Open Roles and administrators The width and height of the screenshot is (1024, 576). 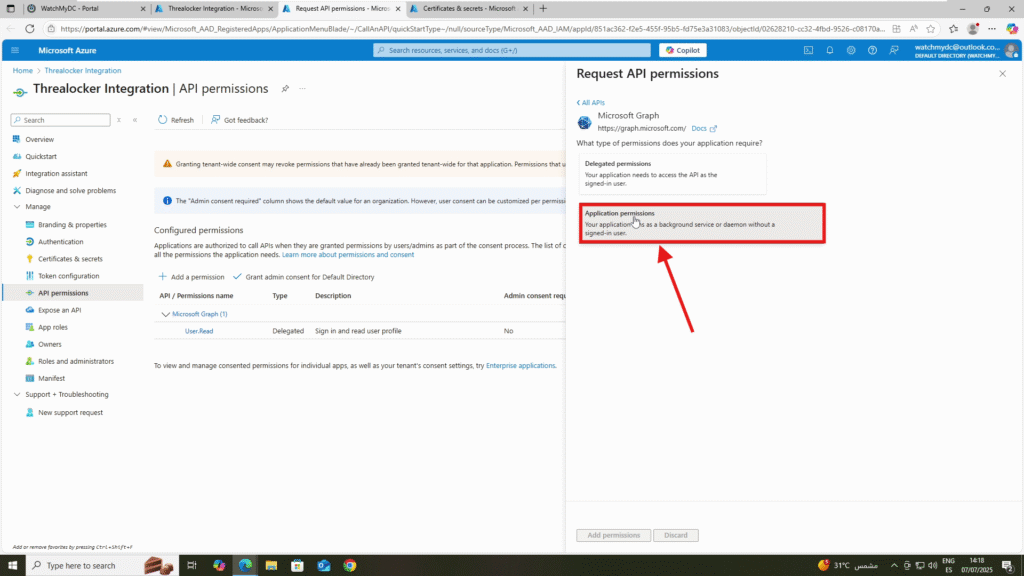(76, 361)
